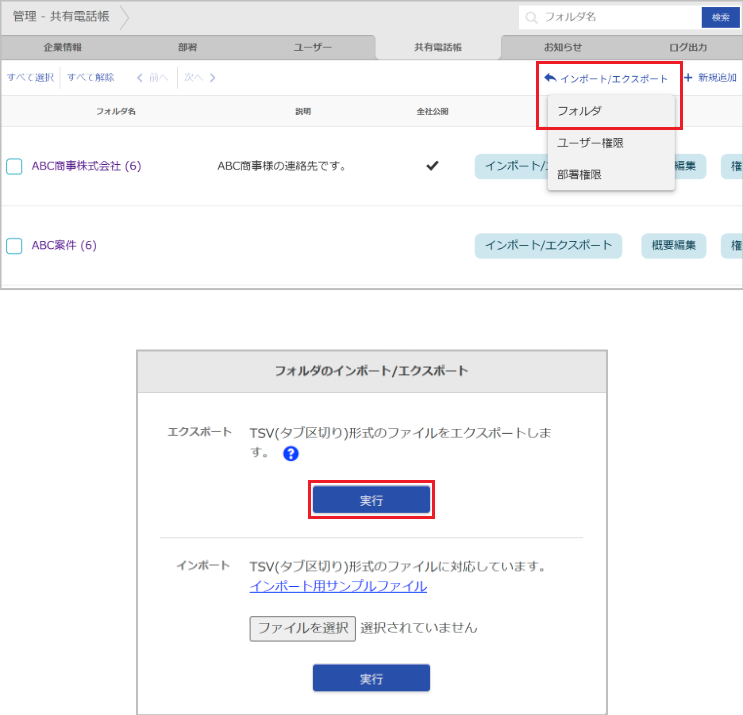Click 概要編集 for the ABC案件 row
Screen dimensions: 743x715
pyautogui.click(x=673, y=245)
